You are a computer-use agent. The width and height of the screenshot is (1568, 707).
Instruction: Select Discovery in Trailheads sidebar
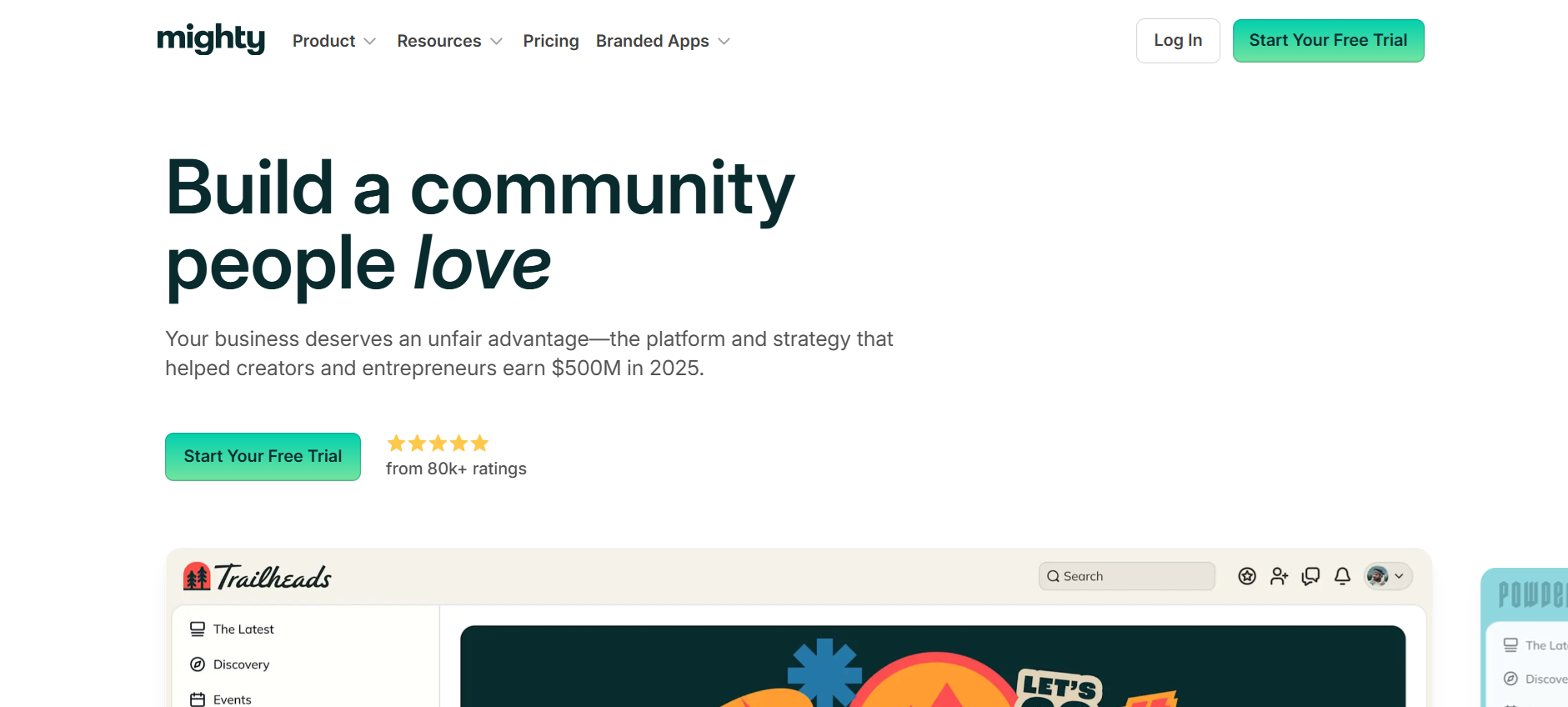[230, 664]
